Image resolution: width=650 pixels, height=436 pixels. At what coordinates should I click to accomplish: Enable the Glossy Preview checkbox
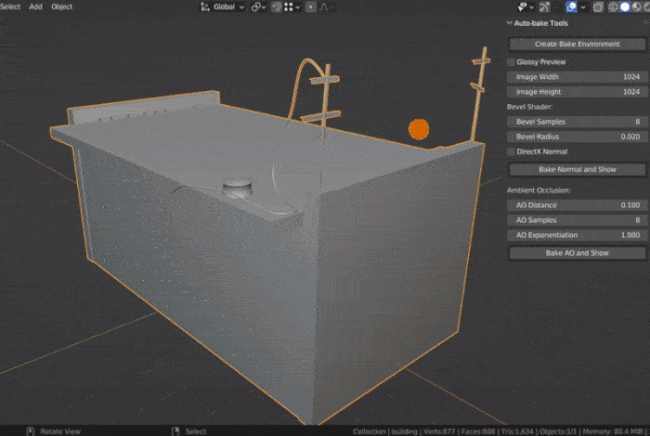click(511, 62)
